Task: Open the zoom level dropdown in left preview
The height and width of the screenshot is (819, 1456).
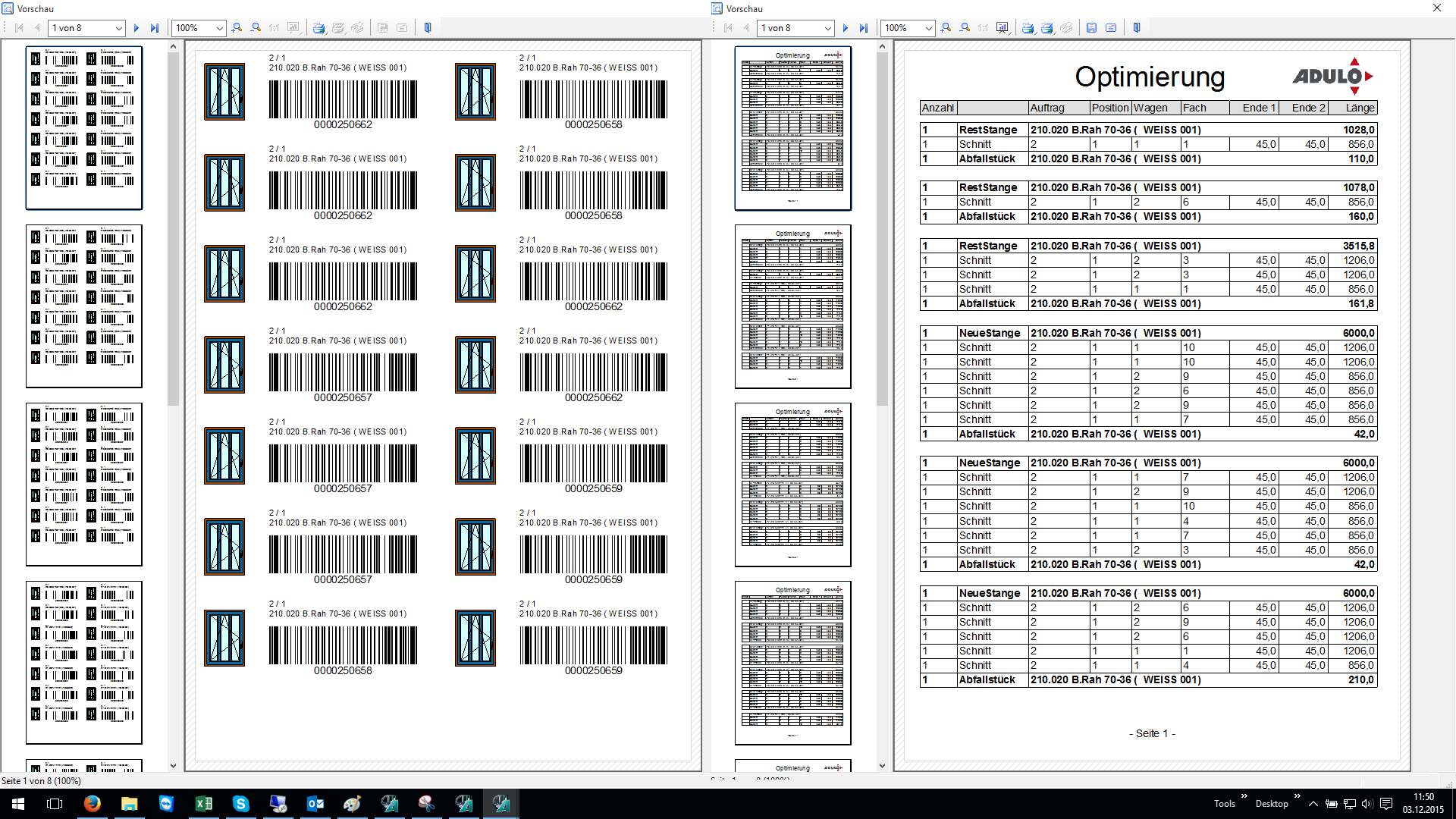Action: 220,28
